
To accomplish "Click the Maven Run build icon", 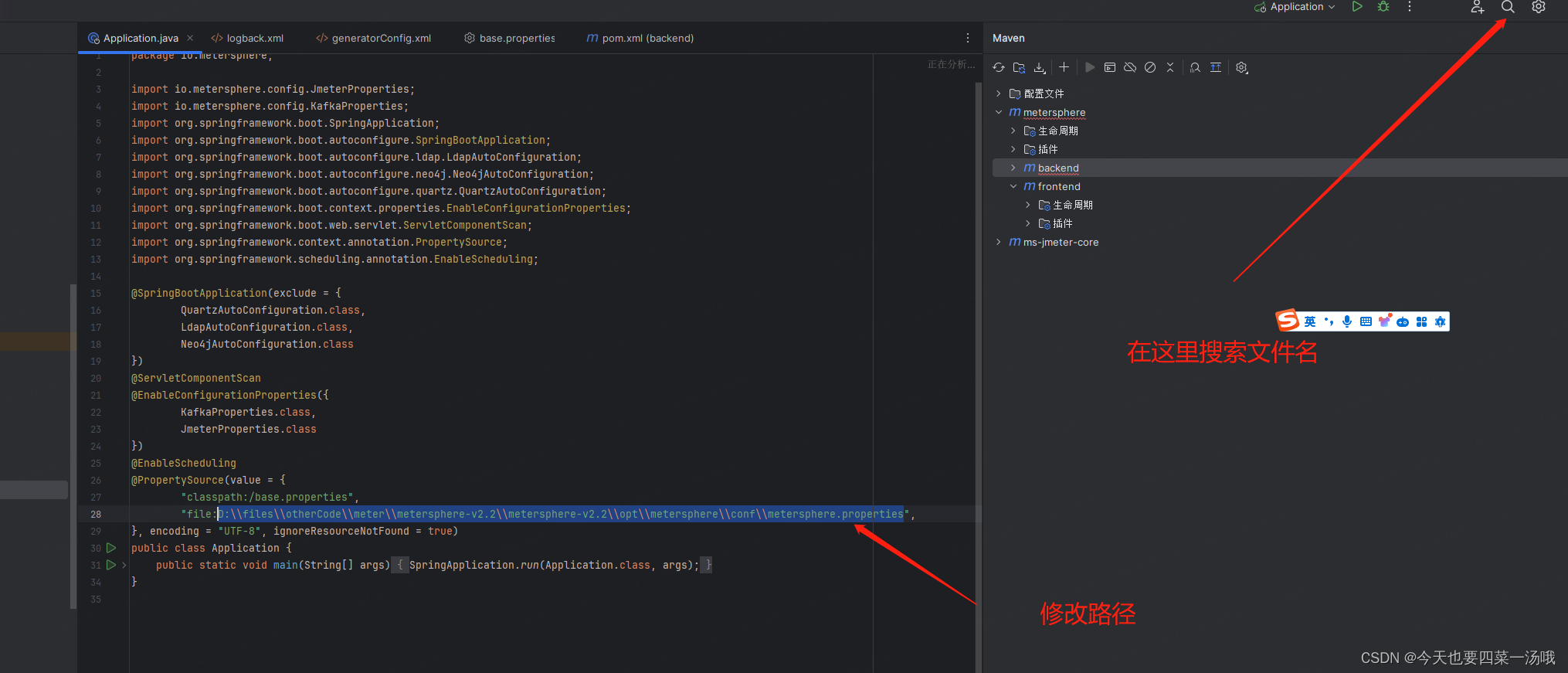I will pyautogui.click(x=1089, y=67).
